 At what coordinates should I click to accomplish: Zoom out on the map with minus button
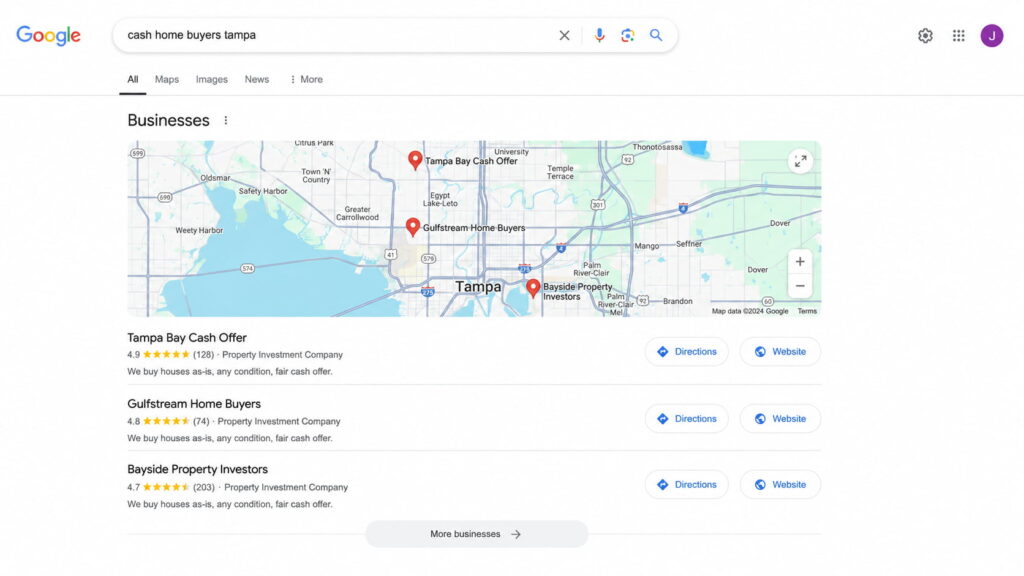[800, 286]
